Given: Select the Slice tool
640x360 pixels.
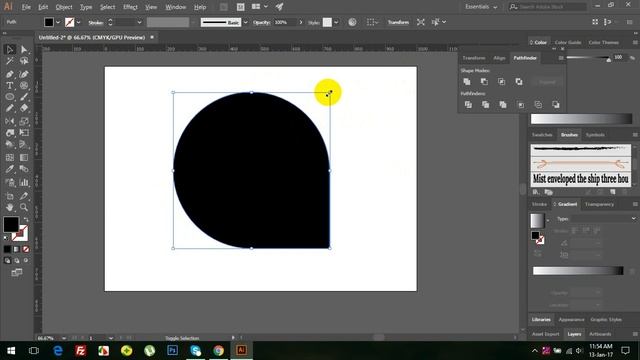Looking at the screenshot, I should pos(24,196).
